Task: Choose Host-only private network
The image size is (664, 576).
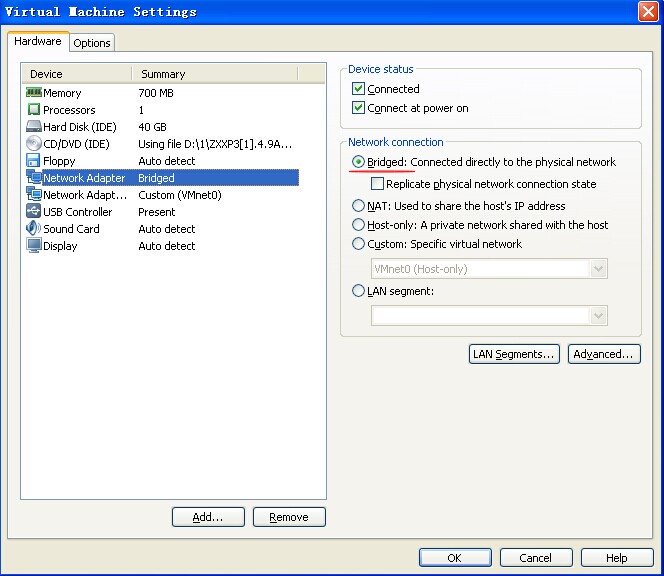Action: pos(358,224)
